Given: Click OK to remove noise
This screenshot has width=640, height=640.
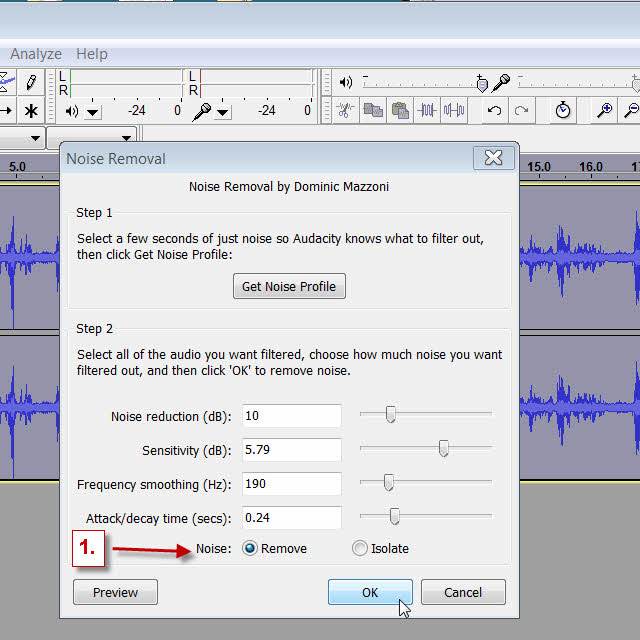Looking at the screenshot, I should pyautogui.click(x=370, y=592).
